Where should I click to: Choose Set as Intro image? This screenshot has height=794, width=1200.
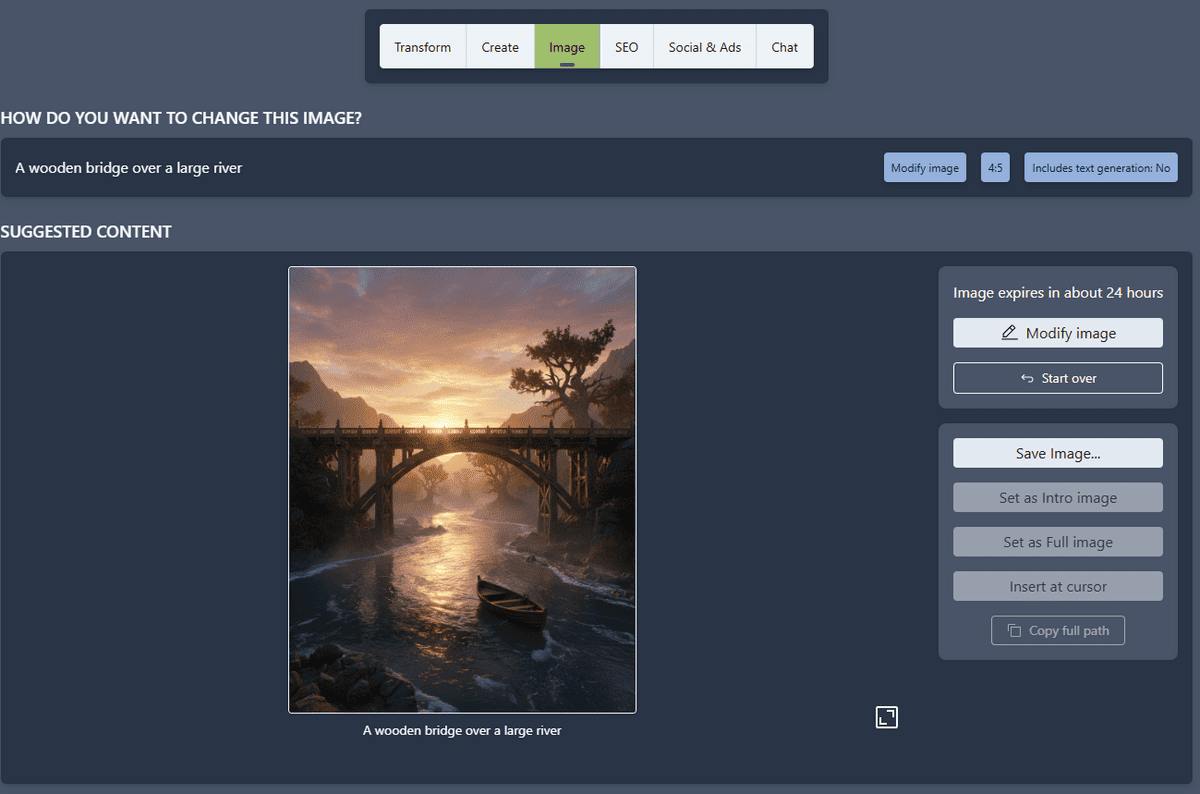tap(1057, 498)
